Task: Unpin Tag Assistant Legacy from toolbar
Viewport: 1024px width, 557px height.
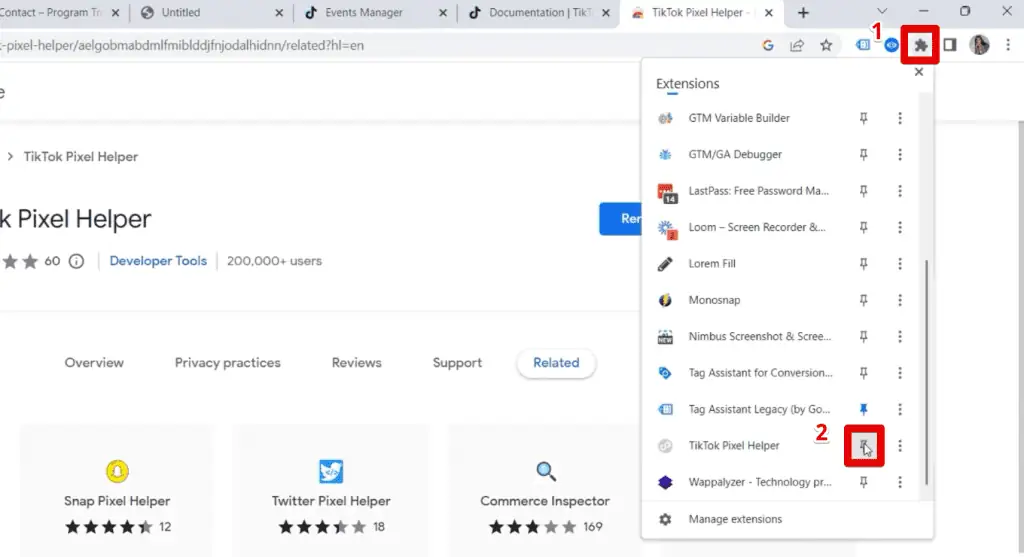Action: pos(863,409)
